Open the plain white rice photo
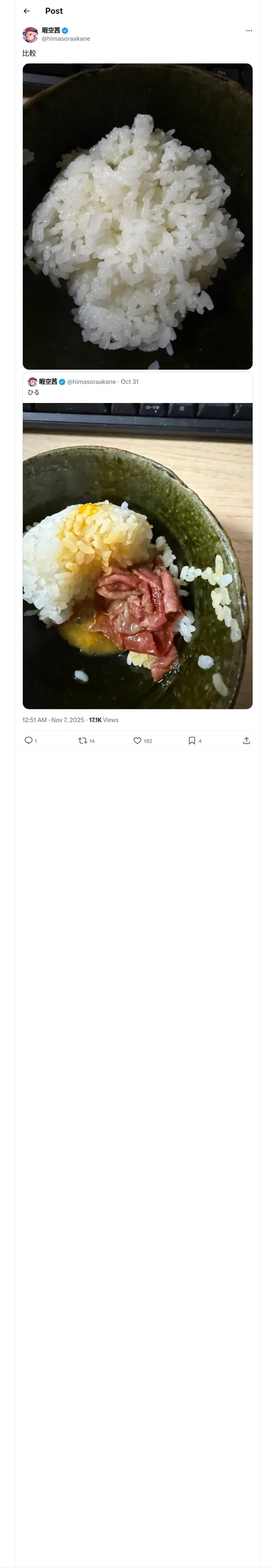This screenshot has width=275, height=1568. point(137,216)
